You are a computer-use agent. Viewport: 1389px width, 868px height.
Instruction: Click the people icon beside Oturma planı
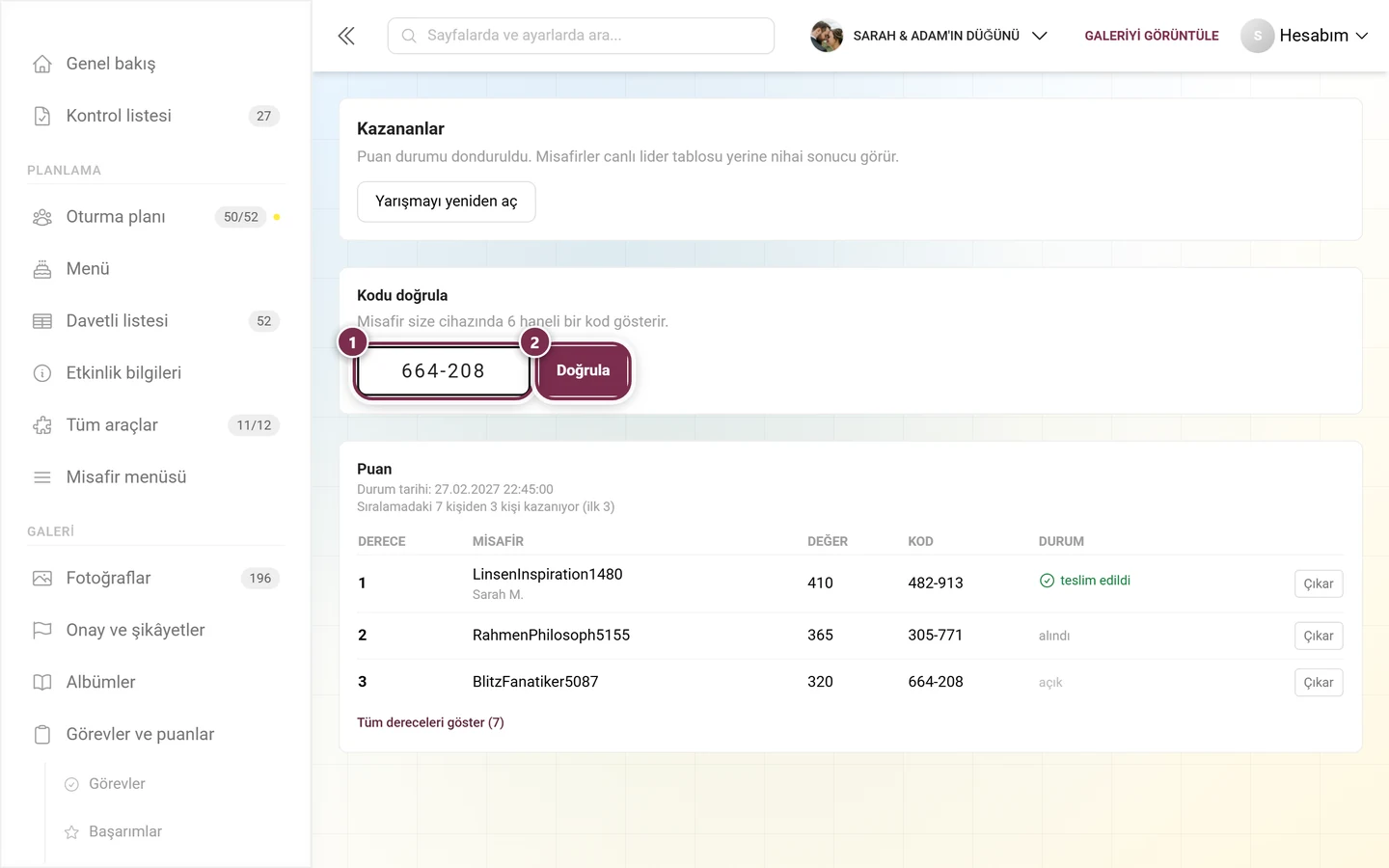[x=42, y=217]
